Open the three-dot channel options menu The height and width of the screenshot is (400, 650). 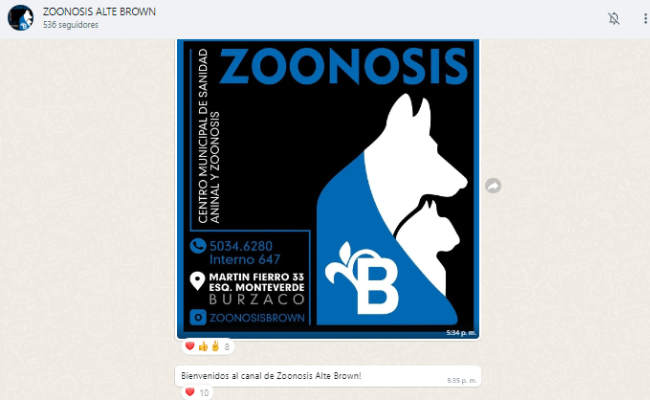[645, 19]
